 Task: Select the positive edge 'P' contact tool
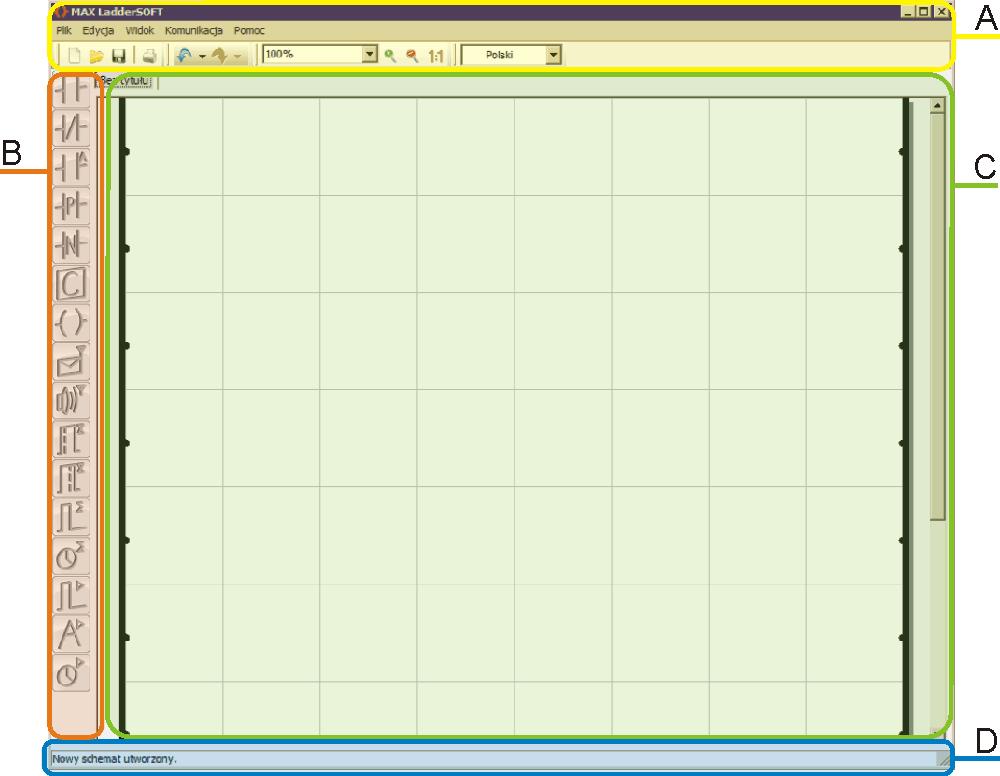(x=71, y=207)
